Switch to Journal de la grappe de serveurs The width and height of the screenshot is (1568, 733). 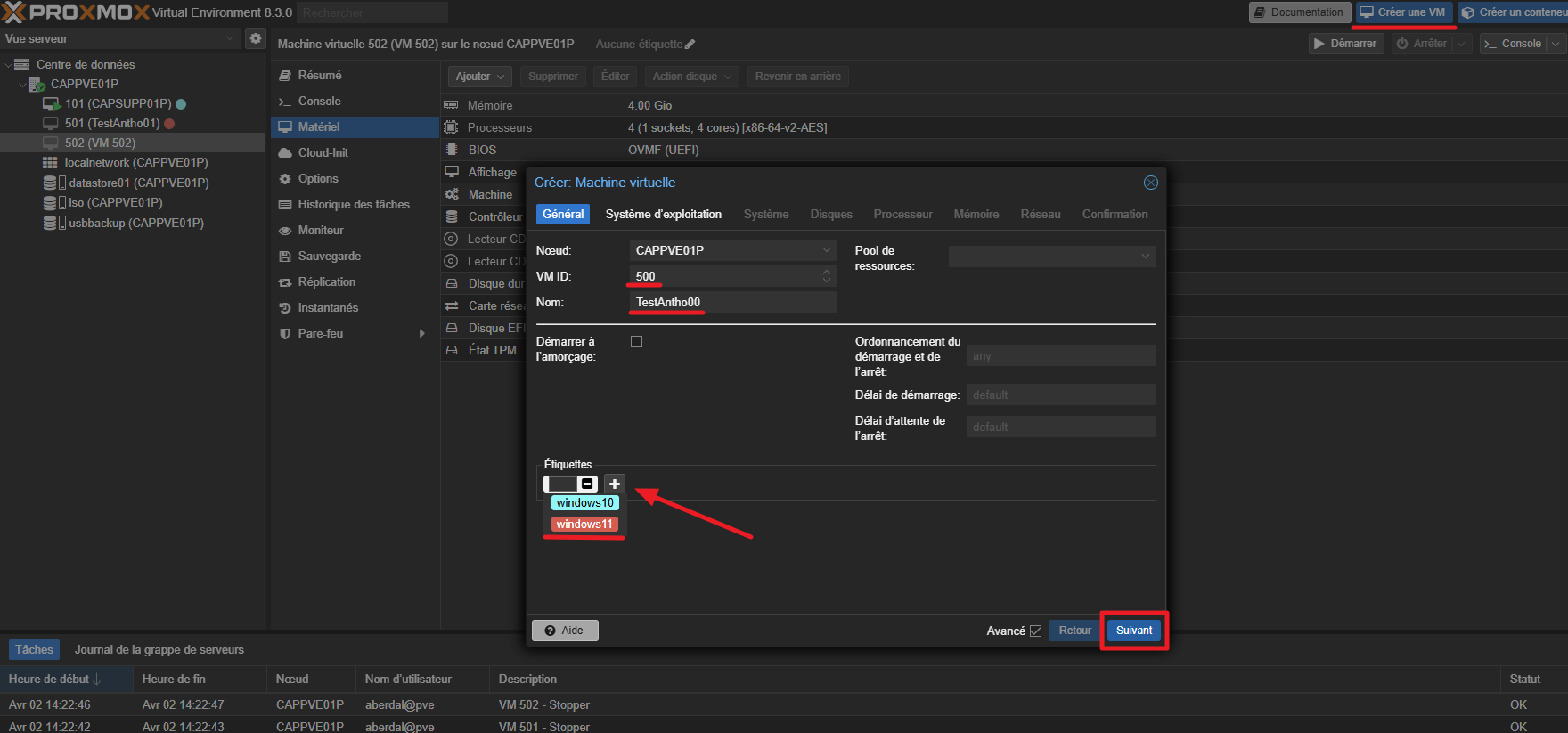pyautogui.click(x=159, y=650)
